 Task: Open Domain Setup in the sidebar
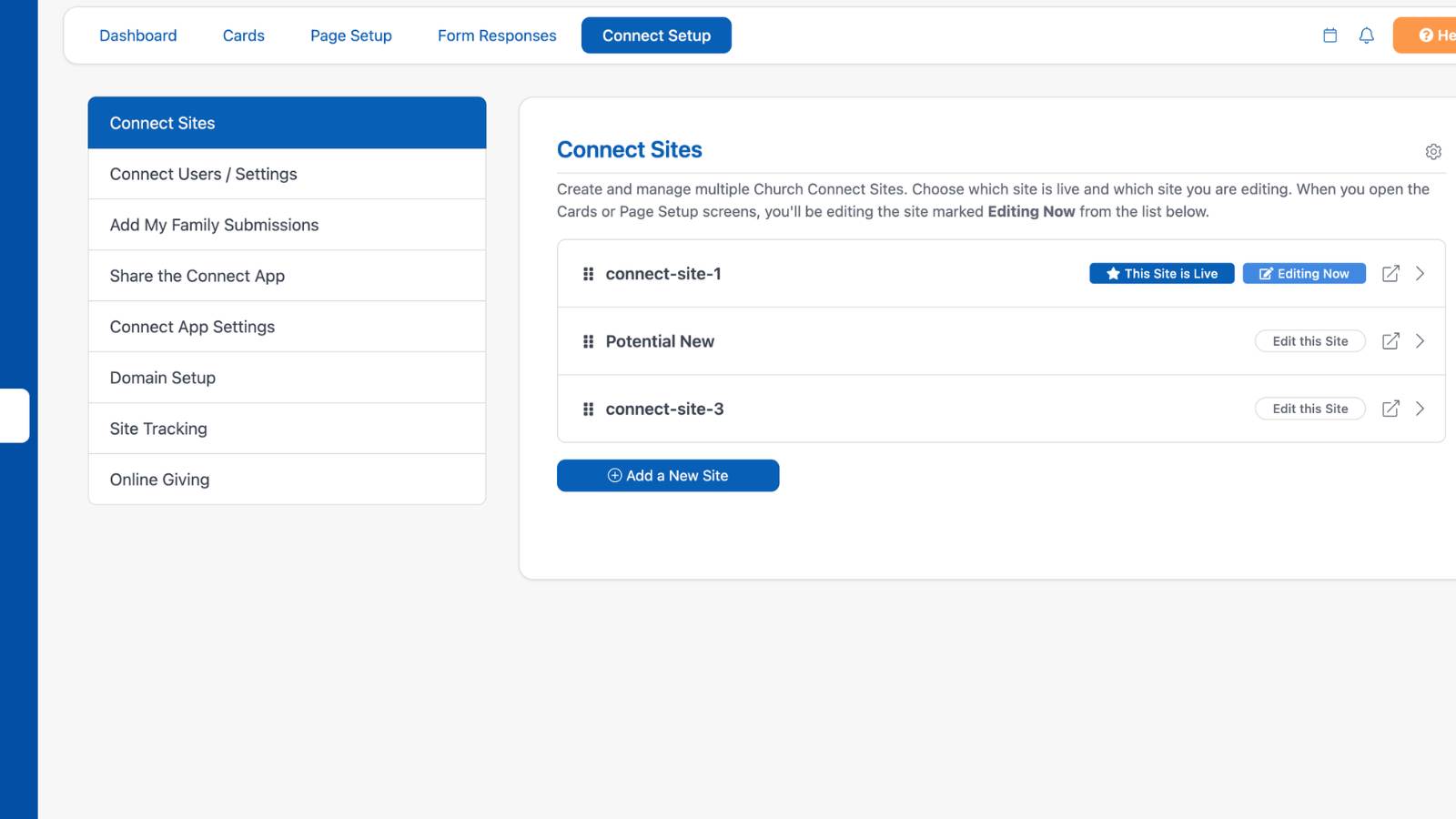pyautogui.click(x=287, y=378)
